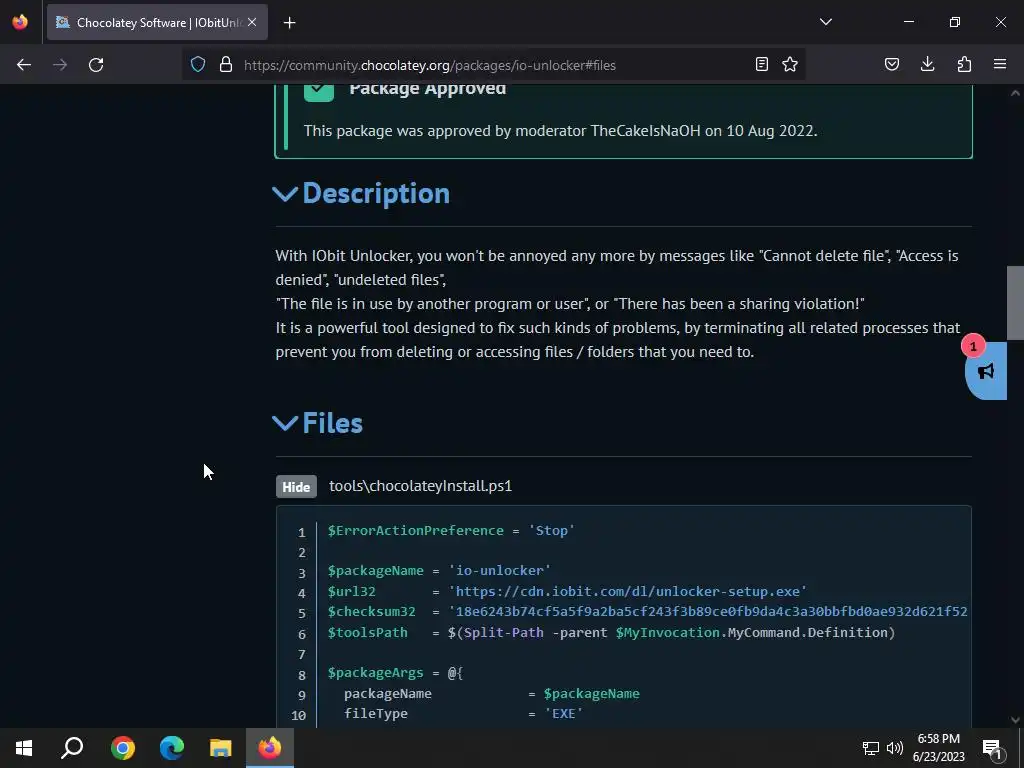1024x768 pixels.
Task: Open the tracking protection shield icon
Action: [198, 65]
